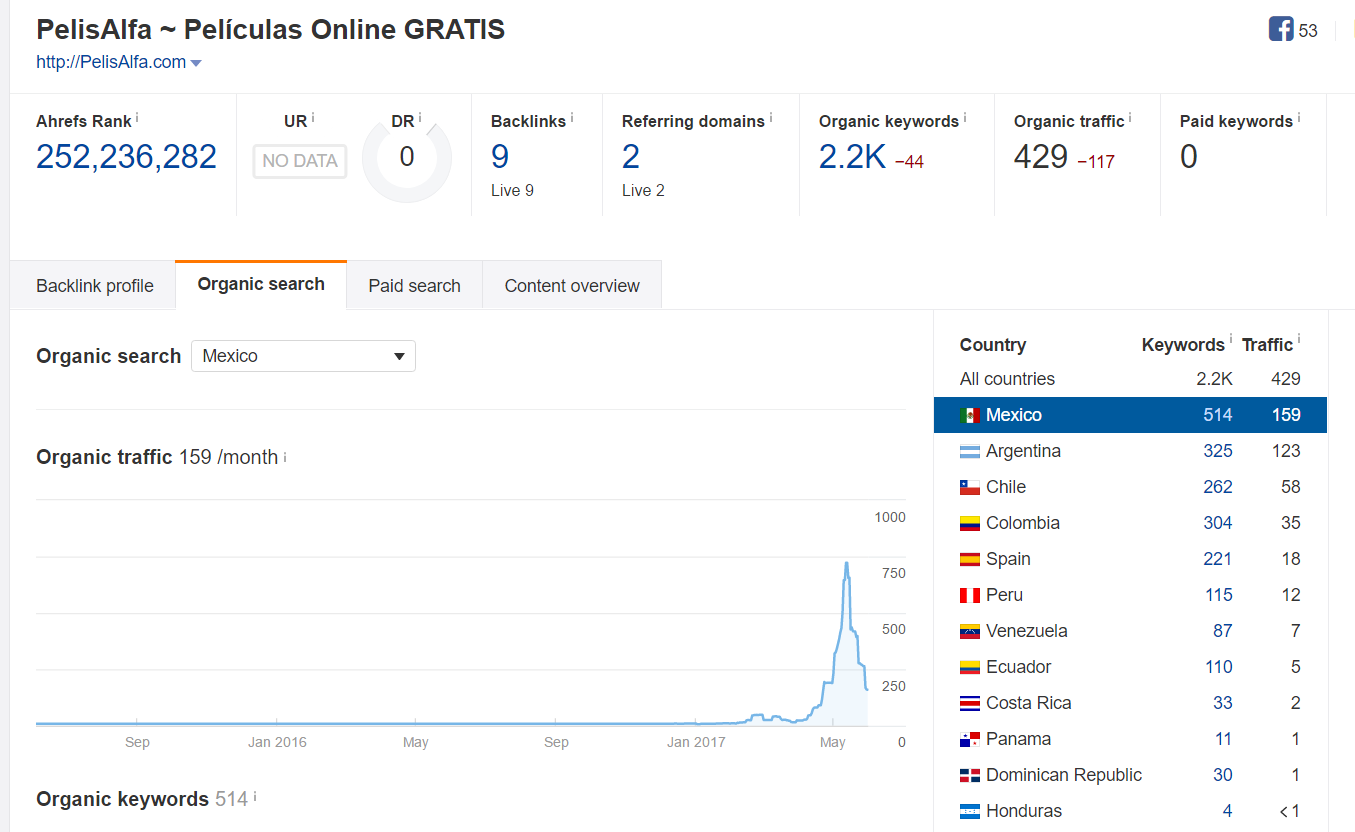Viewport: 1355px width, 832px height.
Task: Click the UR 'NO DATA' box
Action: pos(300,161)
